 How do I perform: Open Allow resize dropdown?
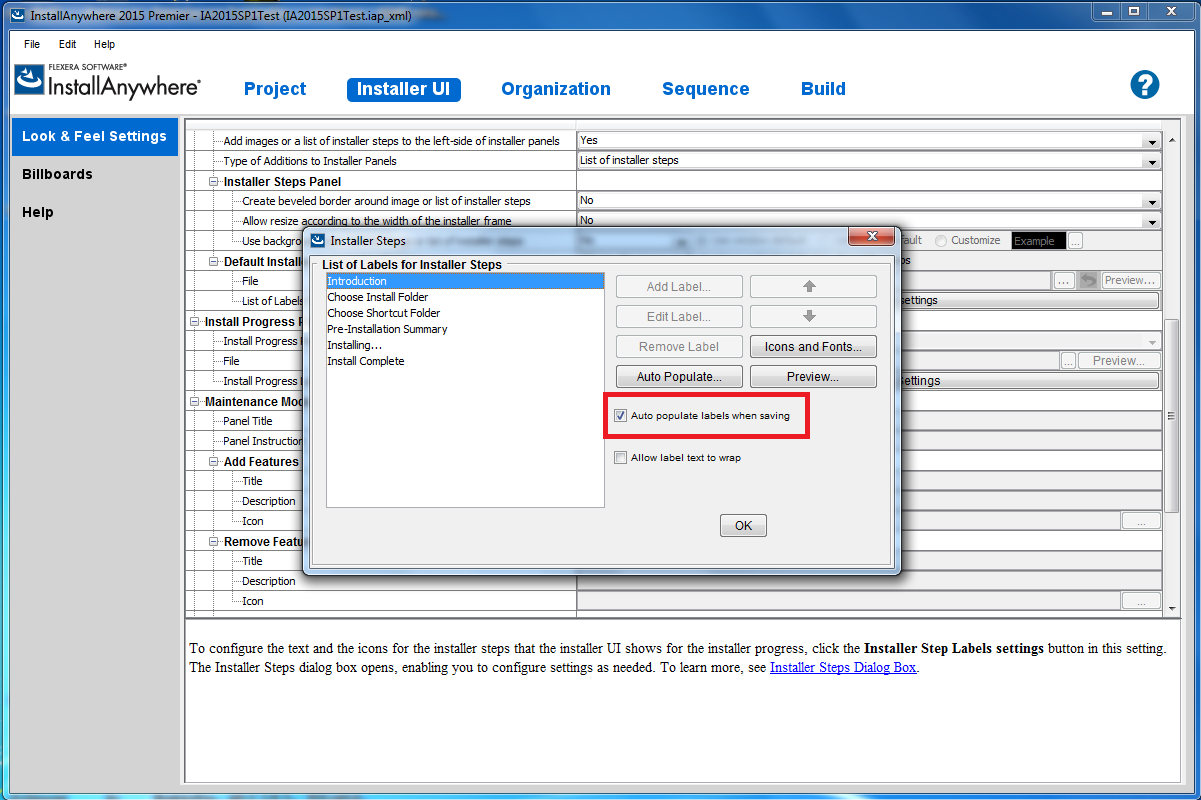[x=1152, y=221]
